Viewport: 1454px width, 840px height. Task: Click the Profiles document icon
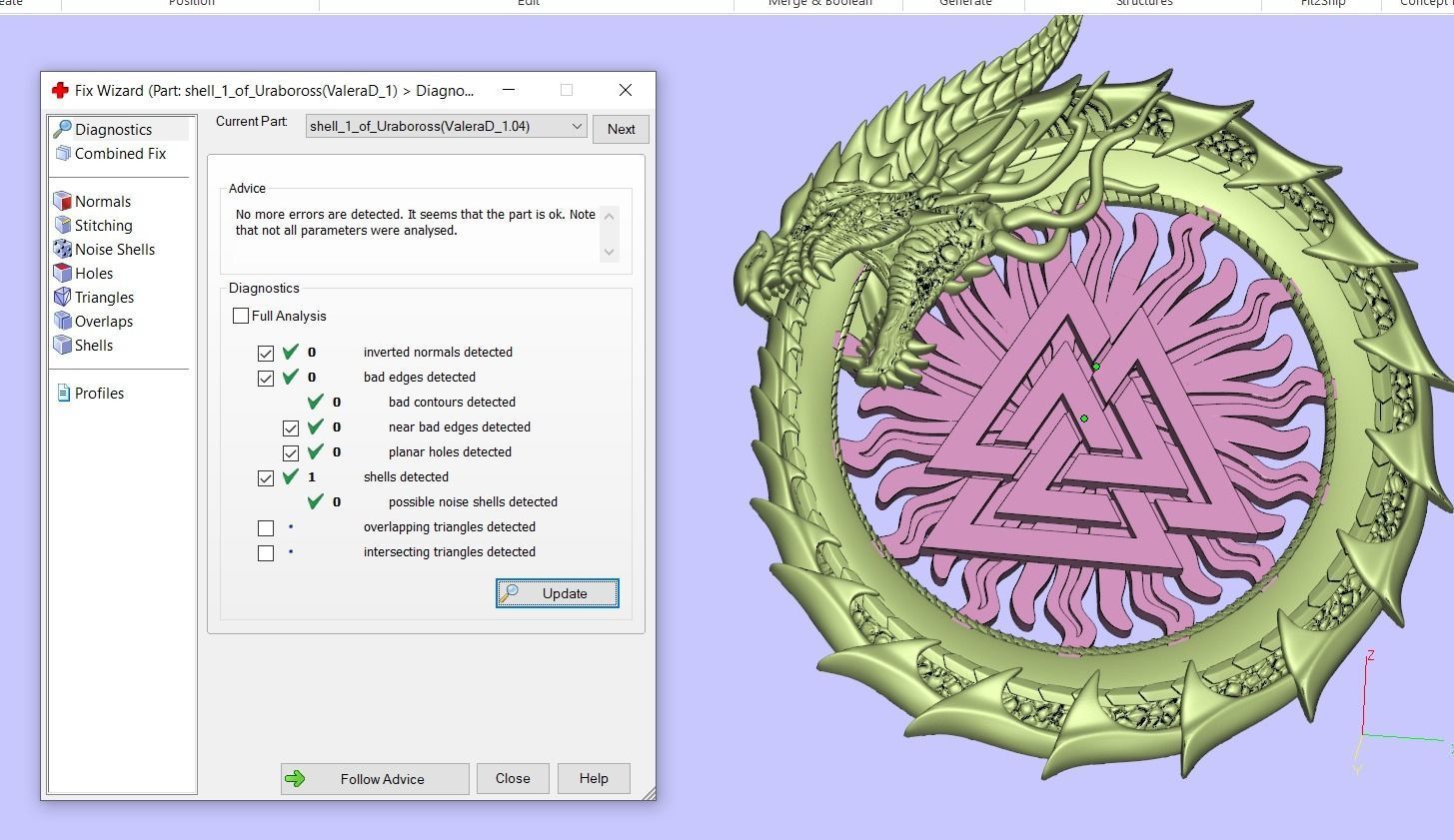tap(63, 393)
